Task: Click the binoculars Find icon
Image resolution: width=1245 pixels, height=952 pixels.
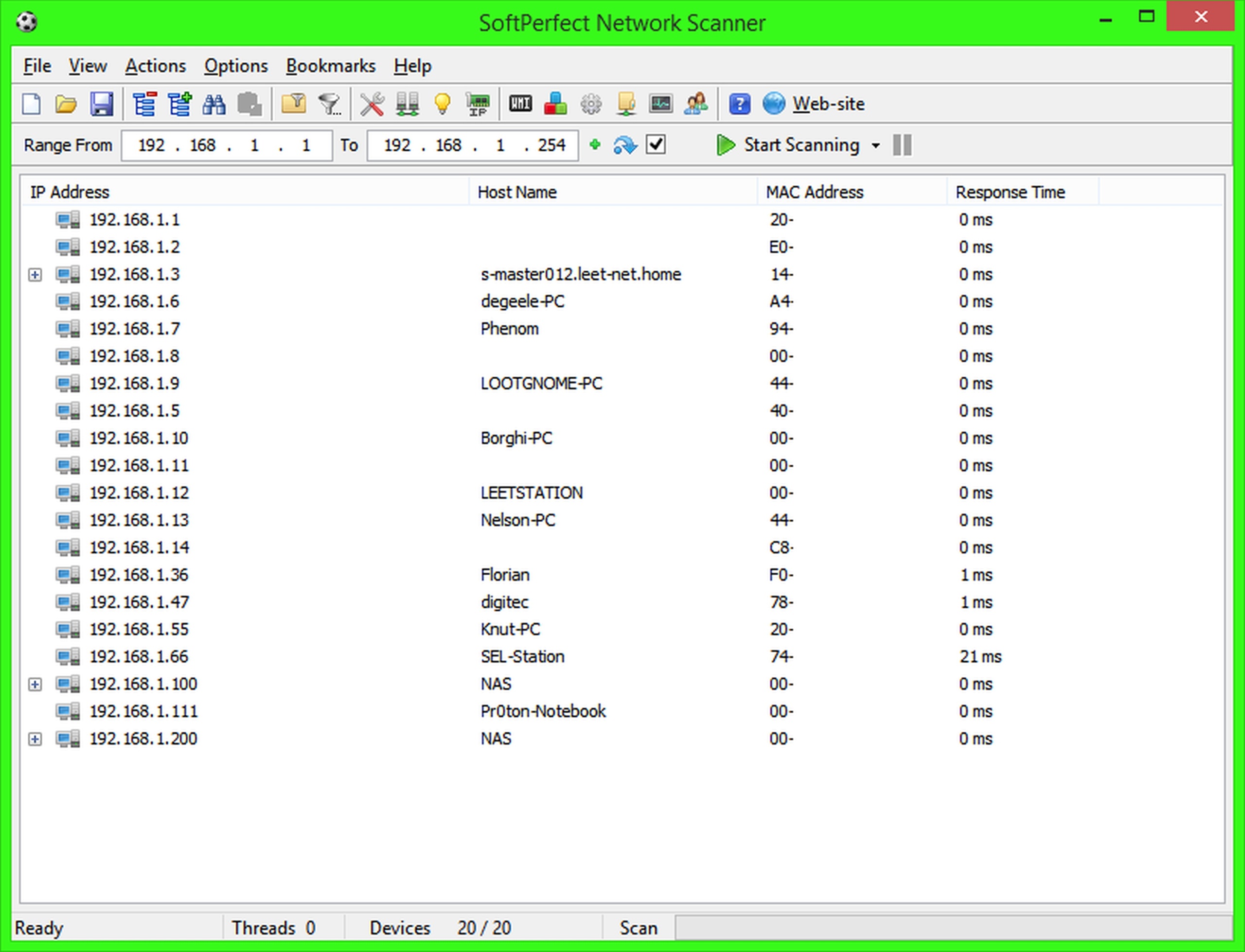Action: point(214,104)
